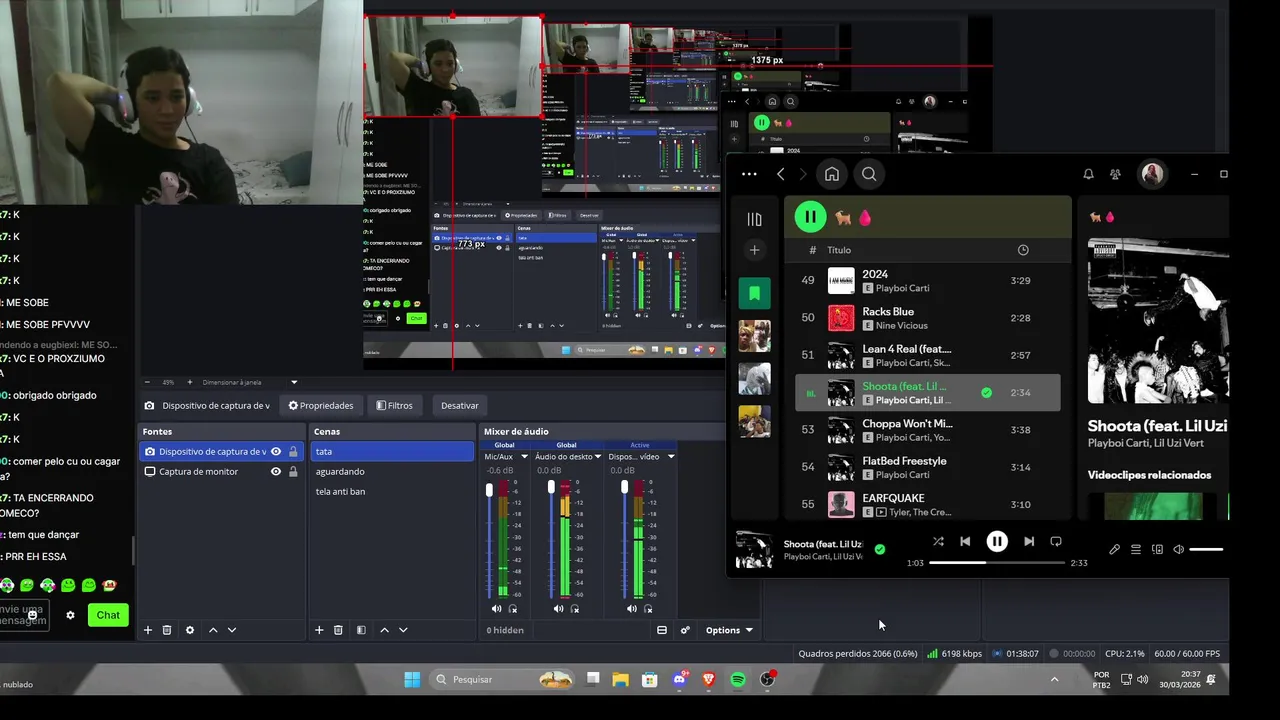The height and width of the screenshot is (720, 1280).
Task: Select the tata scene
Action: click(392, 452)
